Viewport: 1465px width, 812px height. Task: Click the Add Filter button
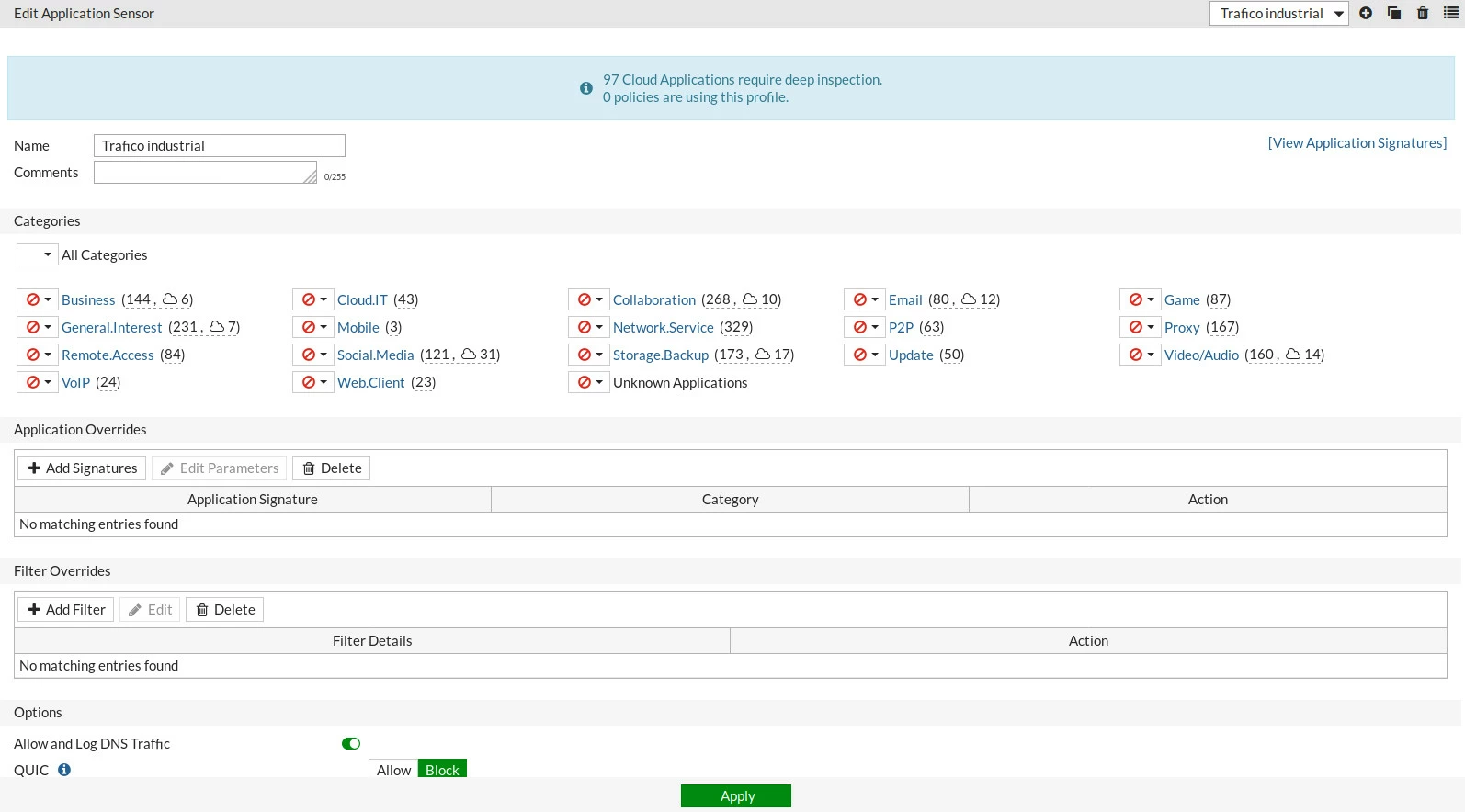click(65, 610)
